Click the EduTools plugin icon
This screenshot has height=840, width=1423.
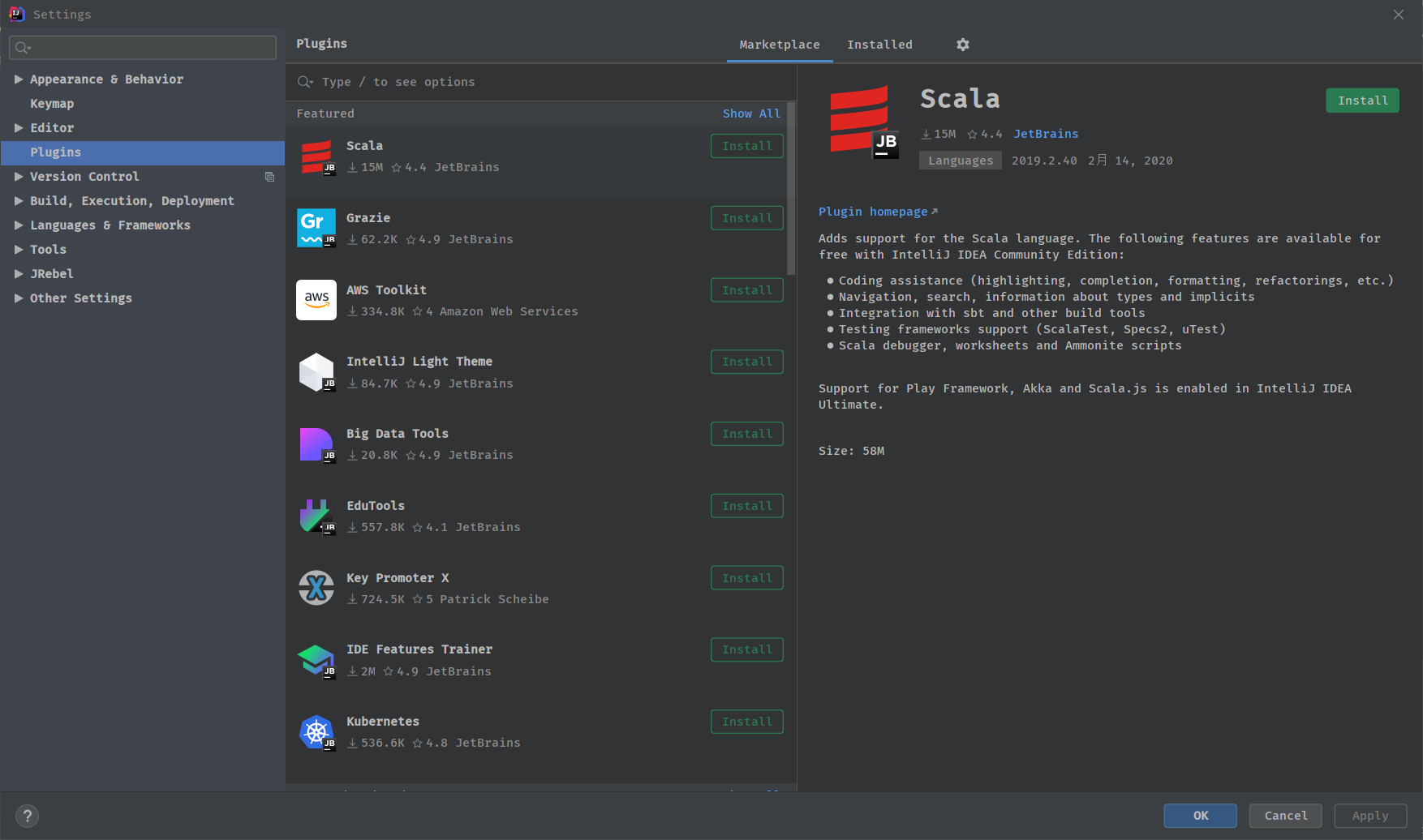point(316,516)
